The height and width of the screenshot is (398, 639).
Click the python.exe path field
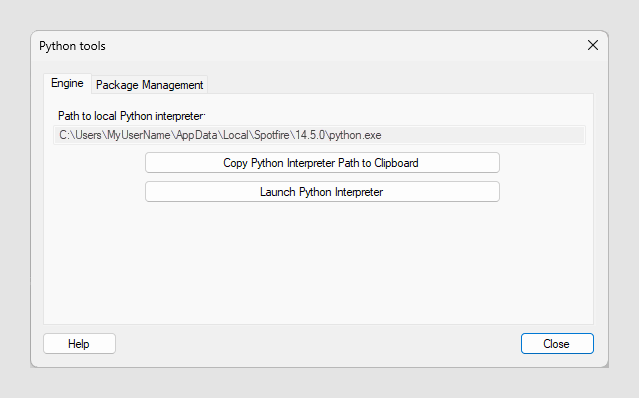[x=320, y=135]
